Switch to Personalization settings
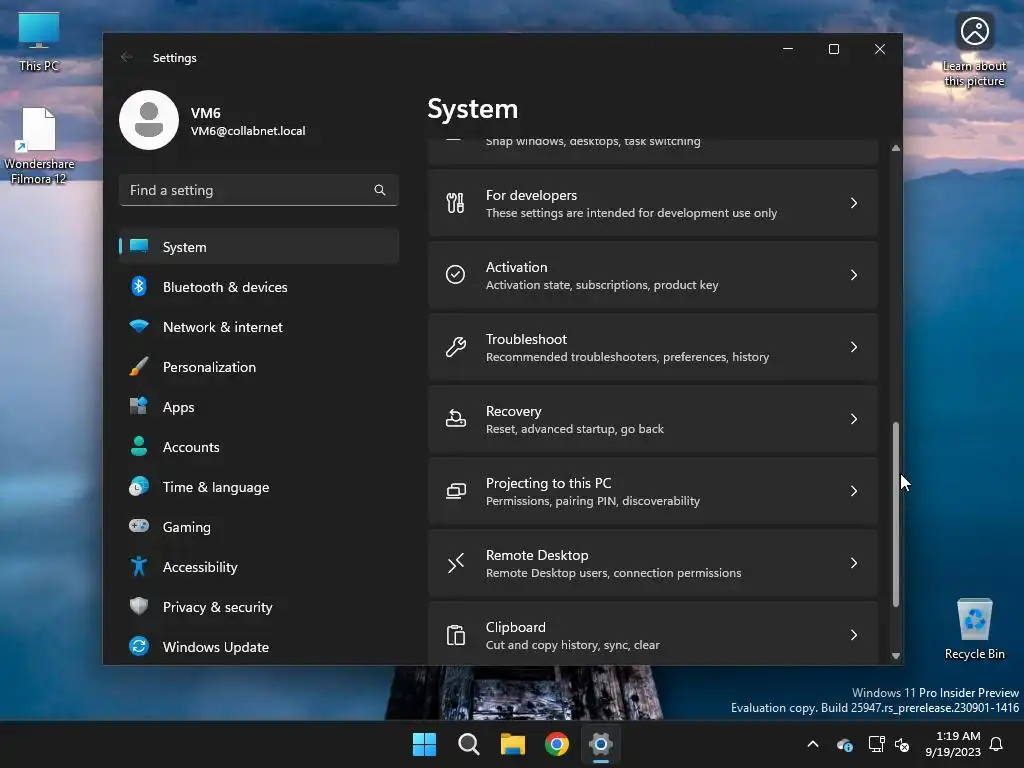The image size is (1024, 768). click(259, 367)
